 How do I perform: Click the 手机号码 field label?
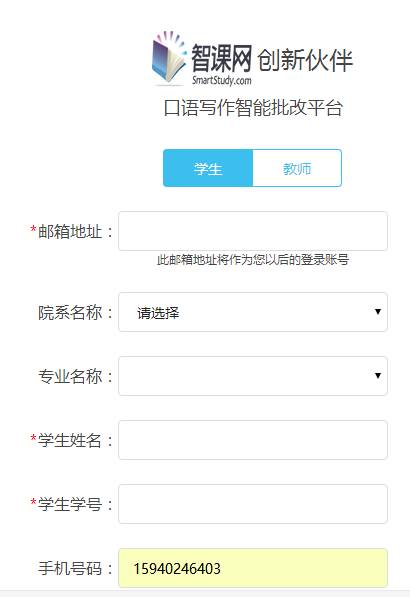coord(75,568)
